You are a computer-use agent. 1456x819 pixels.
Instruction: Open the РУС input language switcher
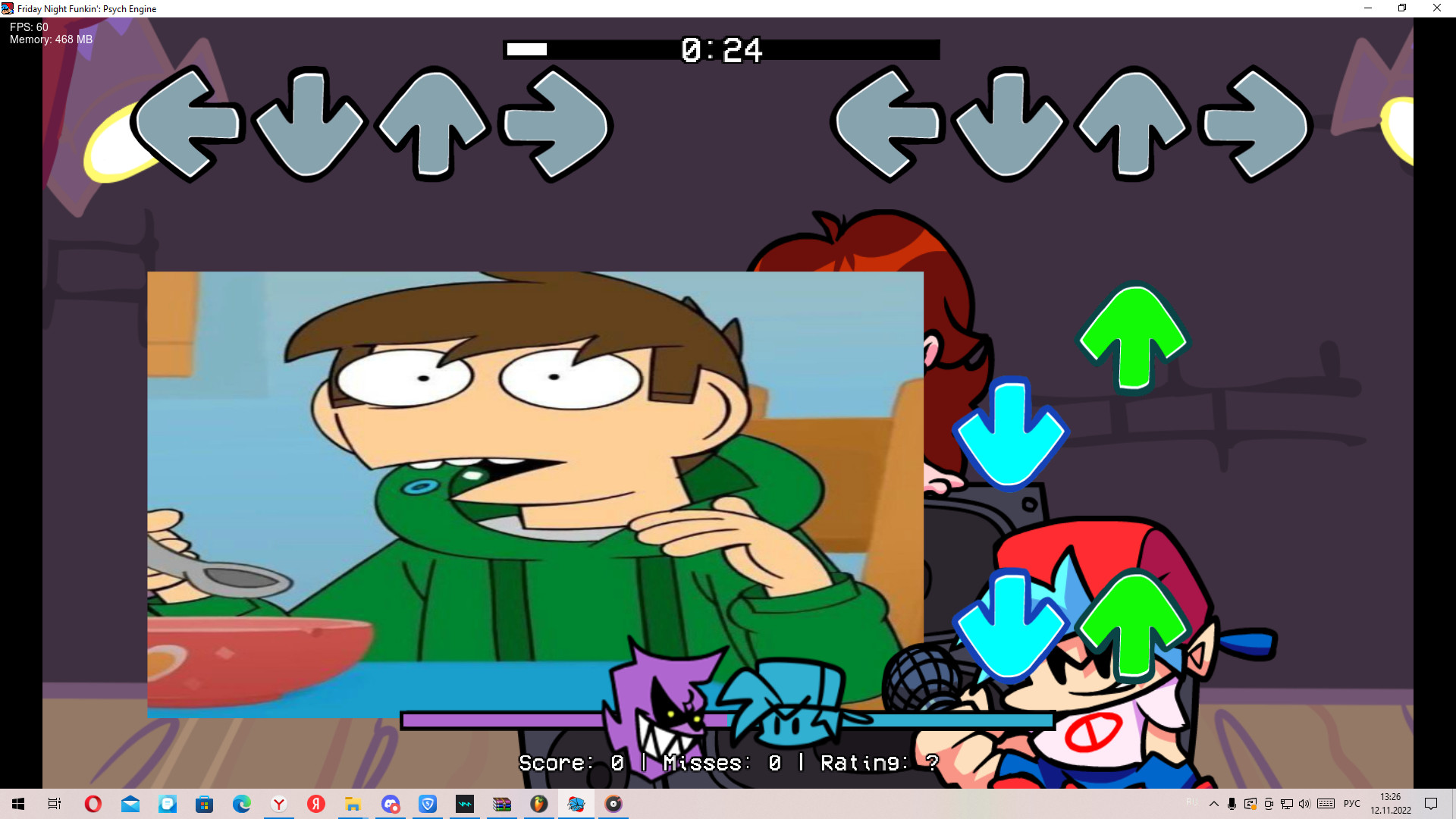pos(1351,804)
